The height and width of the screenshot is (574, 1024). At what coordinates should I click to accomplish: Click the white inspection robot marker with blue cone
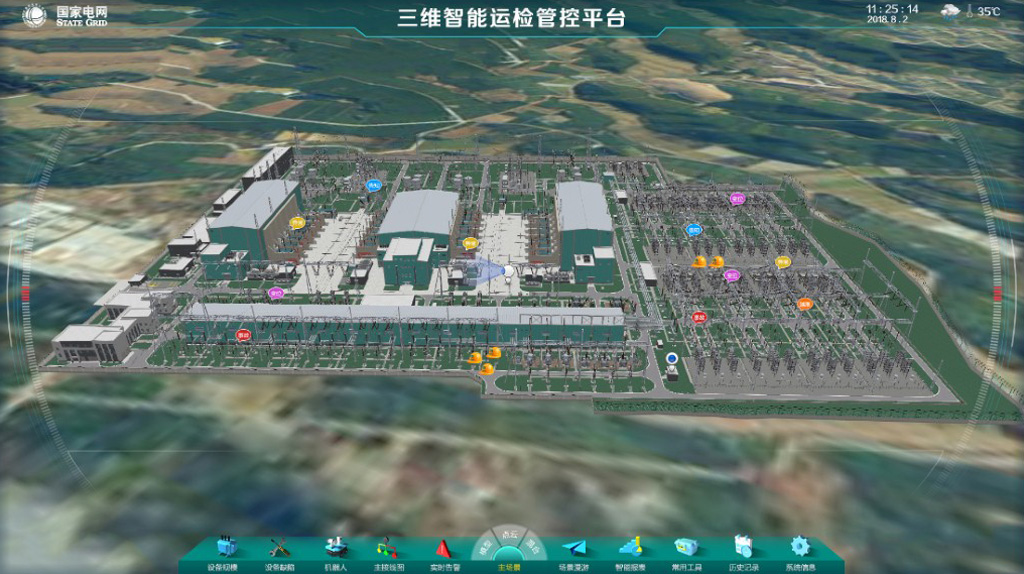tap(508, 270)
